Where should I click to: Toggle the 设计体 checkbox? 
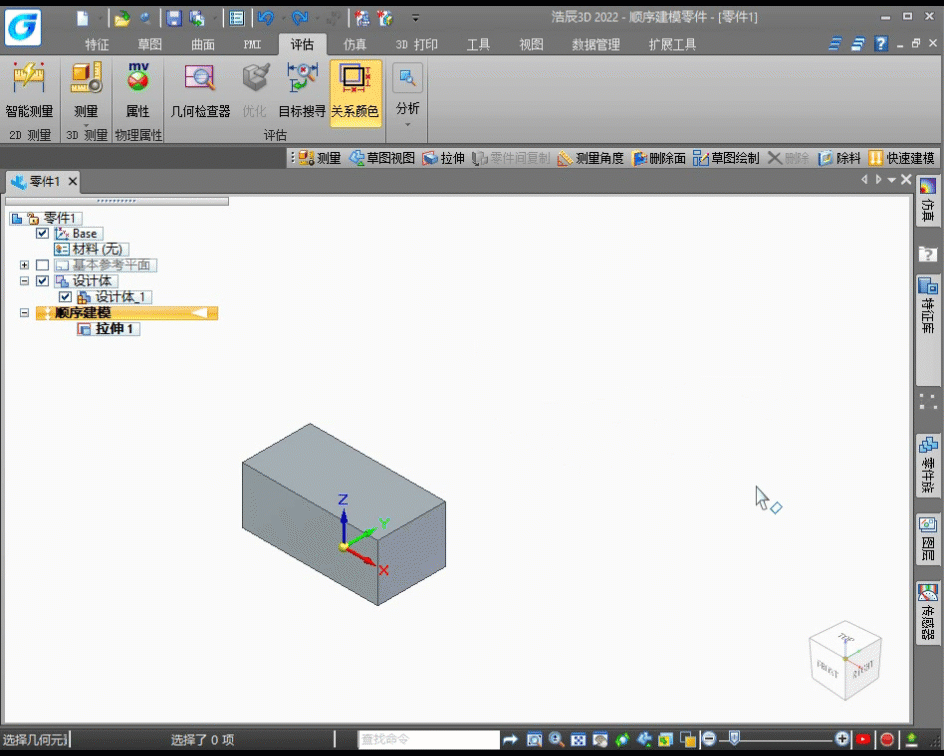(42, 280)
